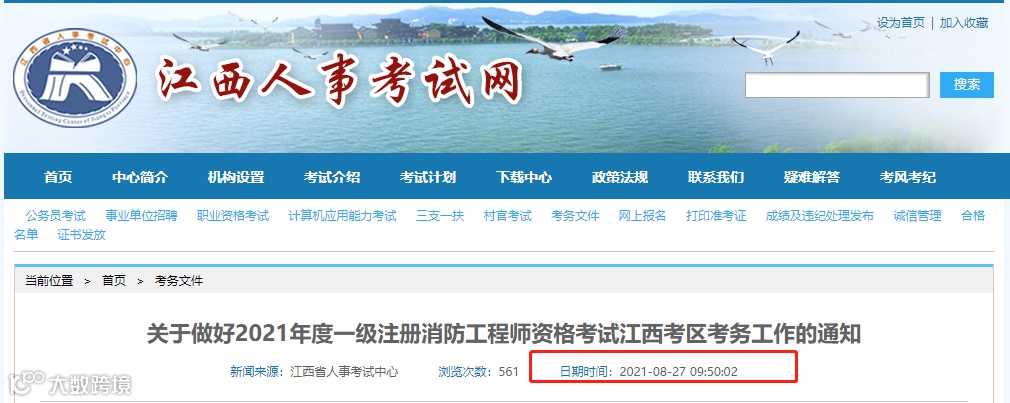1010x403 pixels.
Task: Click 公务员考试 sub-navigation link
Action: tap(55, 216)
